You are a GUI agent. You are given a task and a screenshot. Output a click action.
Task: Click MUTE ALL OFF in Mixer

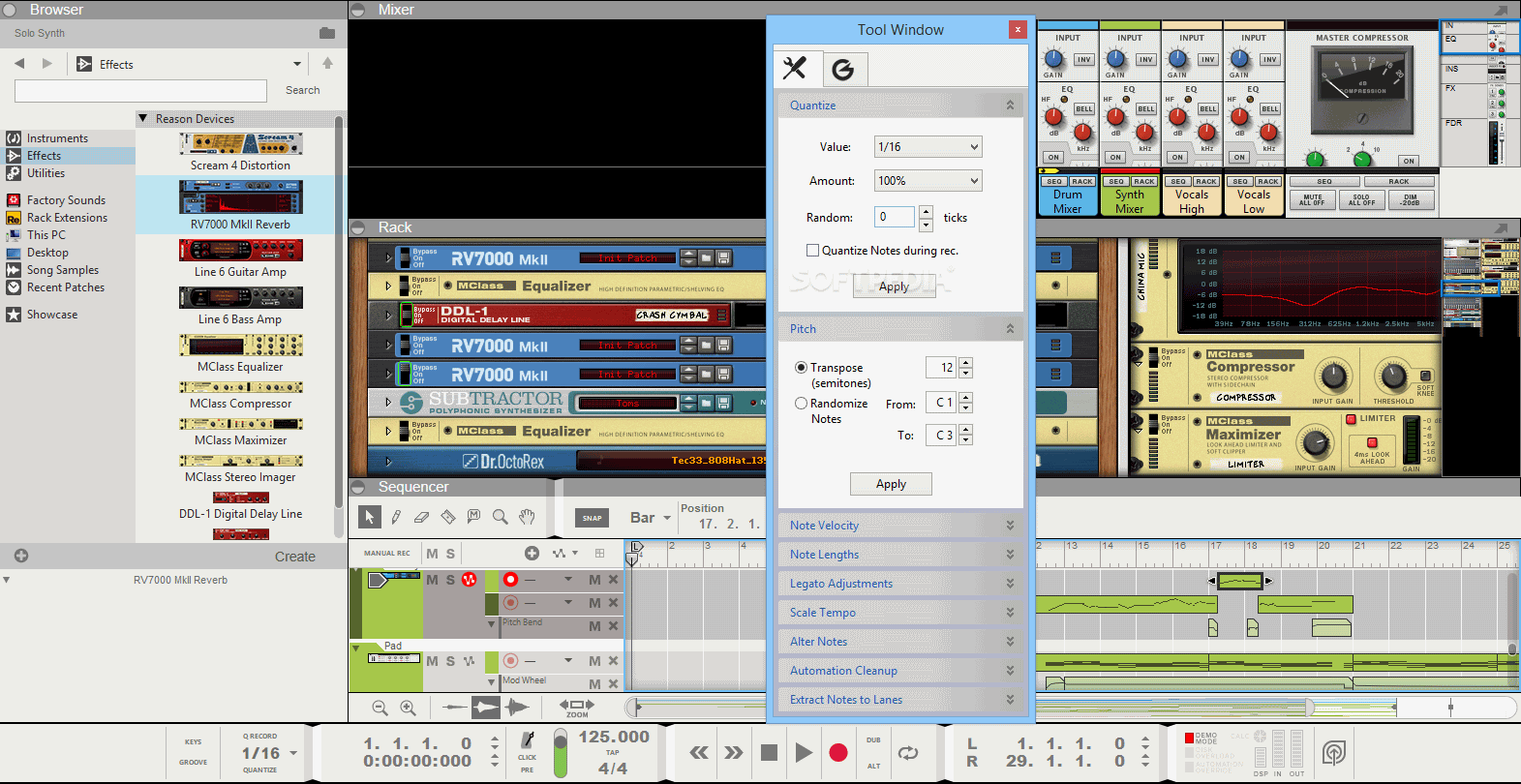pos(1312,200)
